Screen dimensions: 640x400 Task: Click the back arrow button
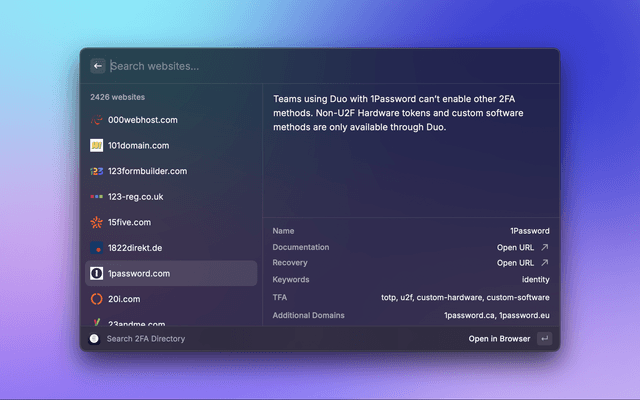tap(98, 66)
